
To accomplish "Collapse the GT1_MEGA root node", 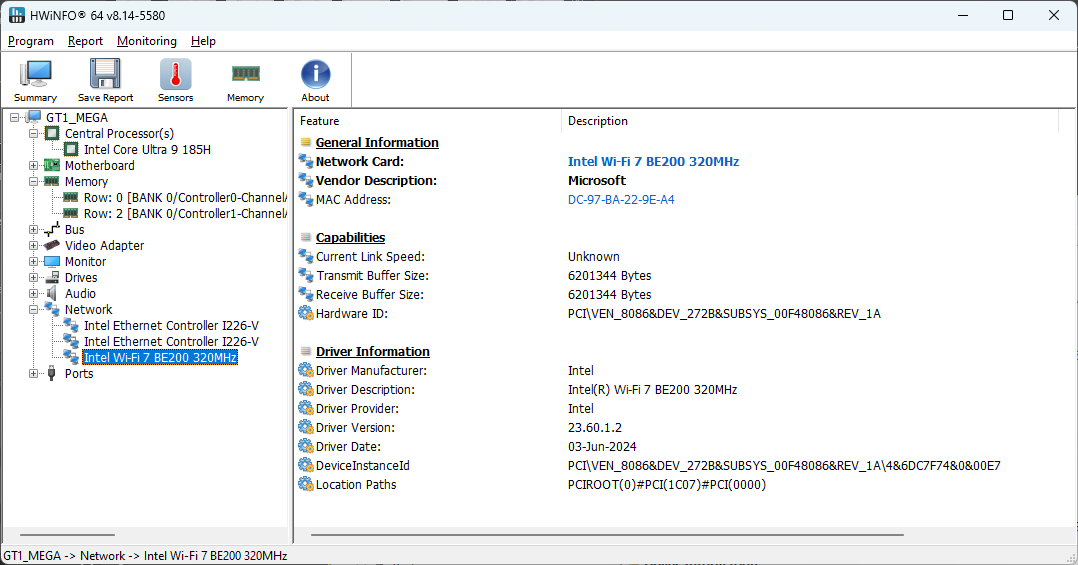I will (x=14, y=118).
